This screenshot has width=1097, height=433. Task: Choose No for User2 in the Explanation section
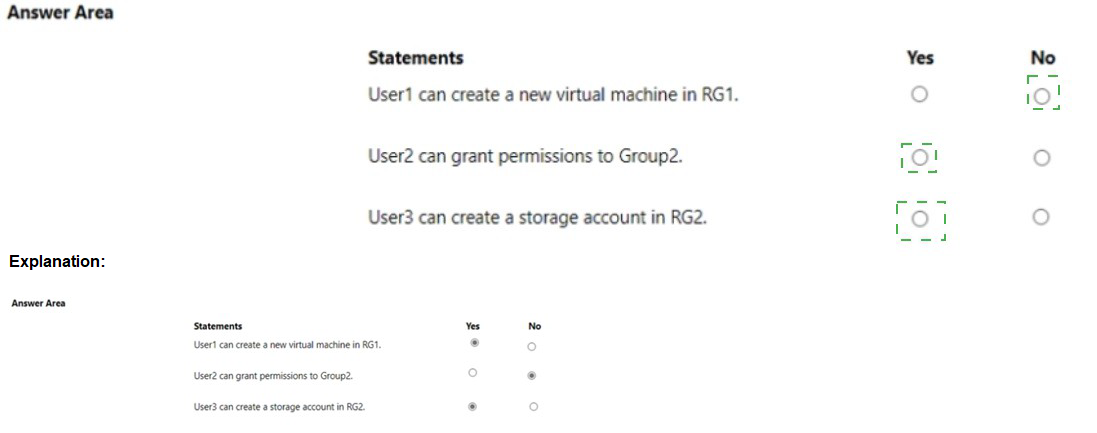[532, 376]
